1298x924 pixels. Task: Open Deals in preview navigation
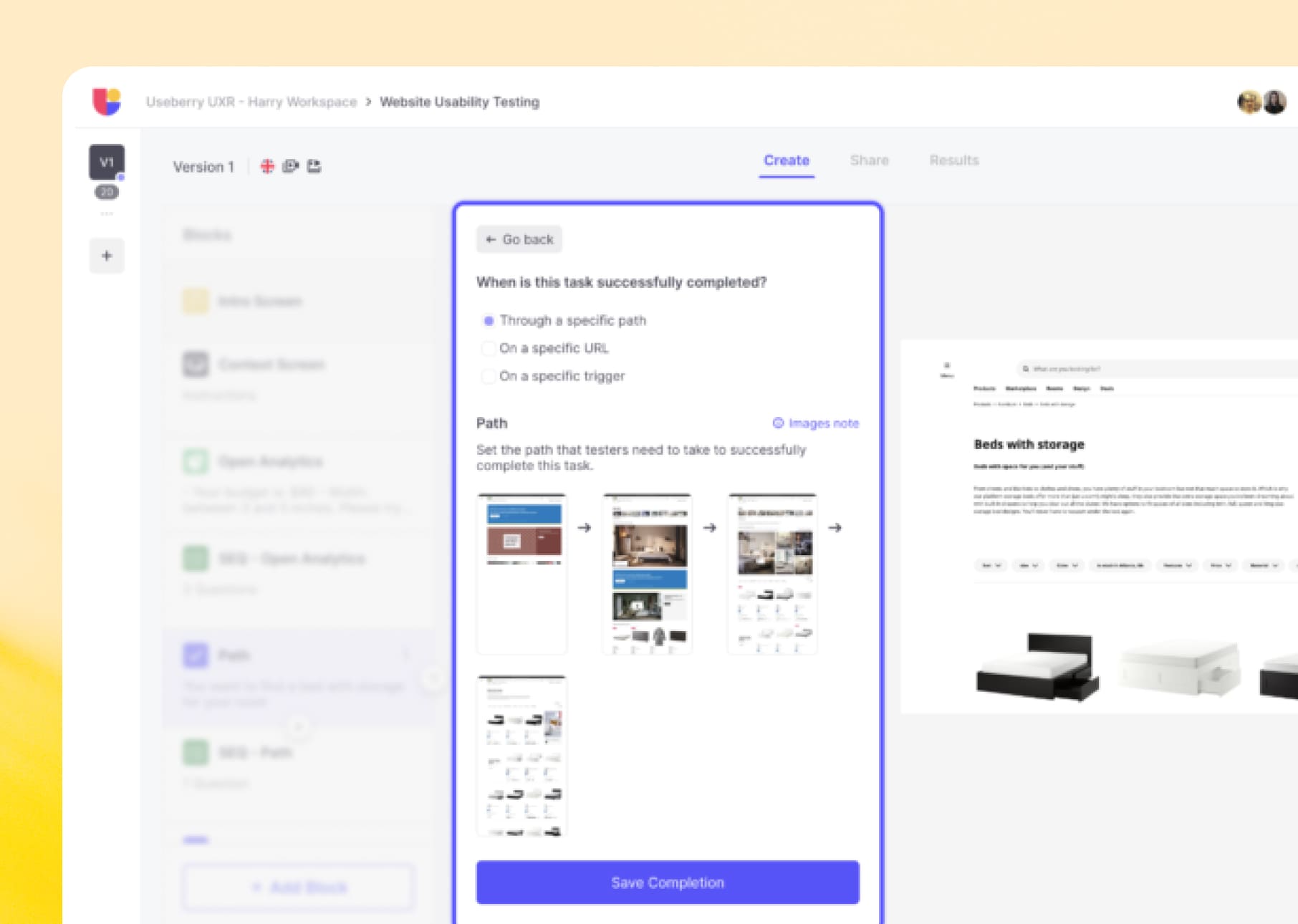coord(1107,388)
